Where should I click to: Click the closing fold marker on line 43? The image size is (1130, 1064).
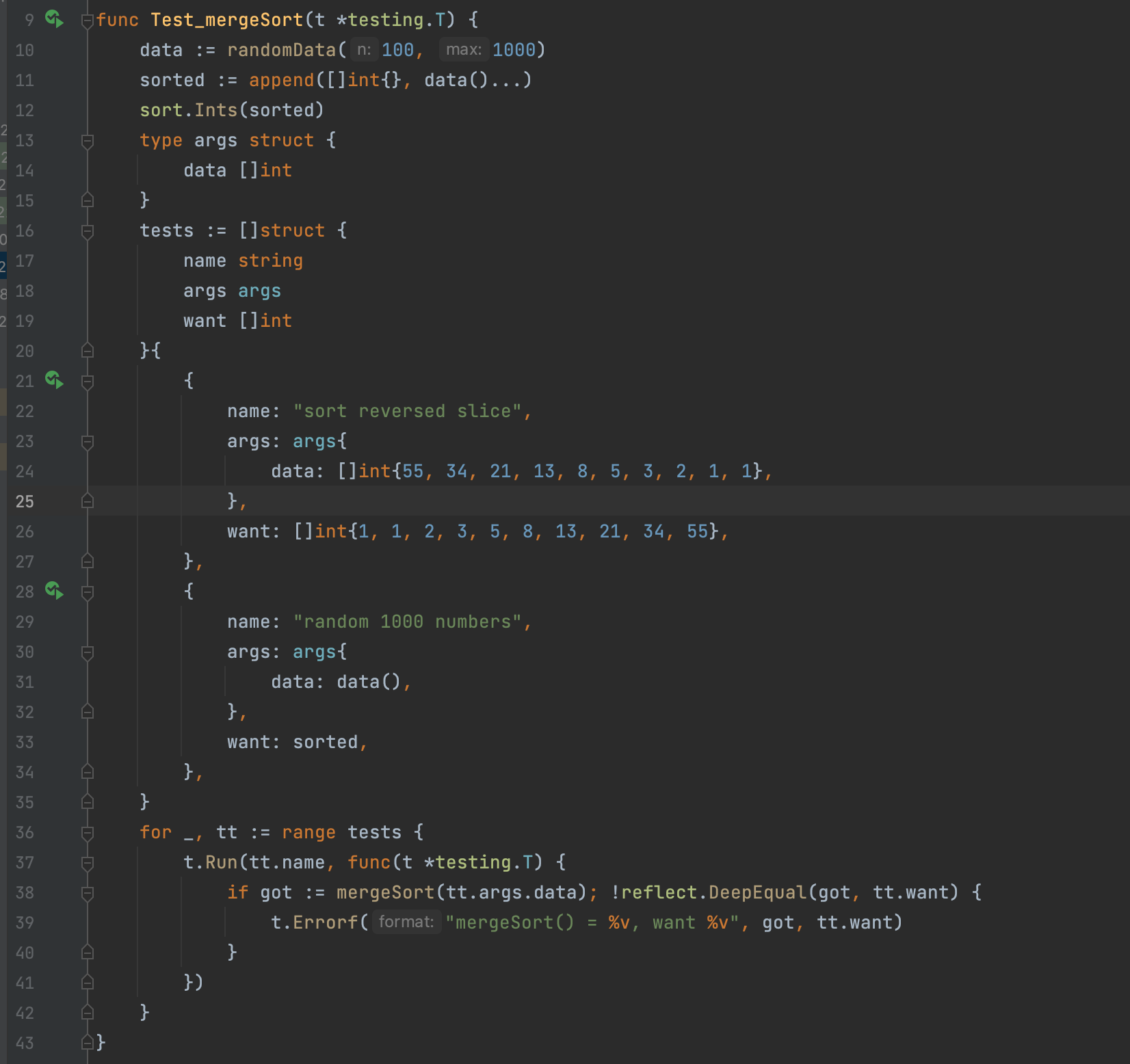87,1042
